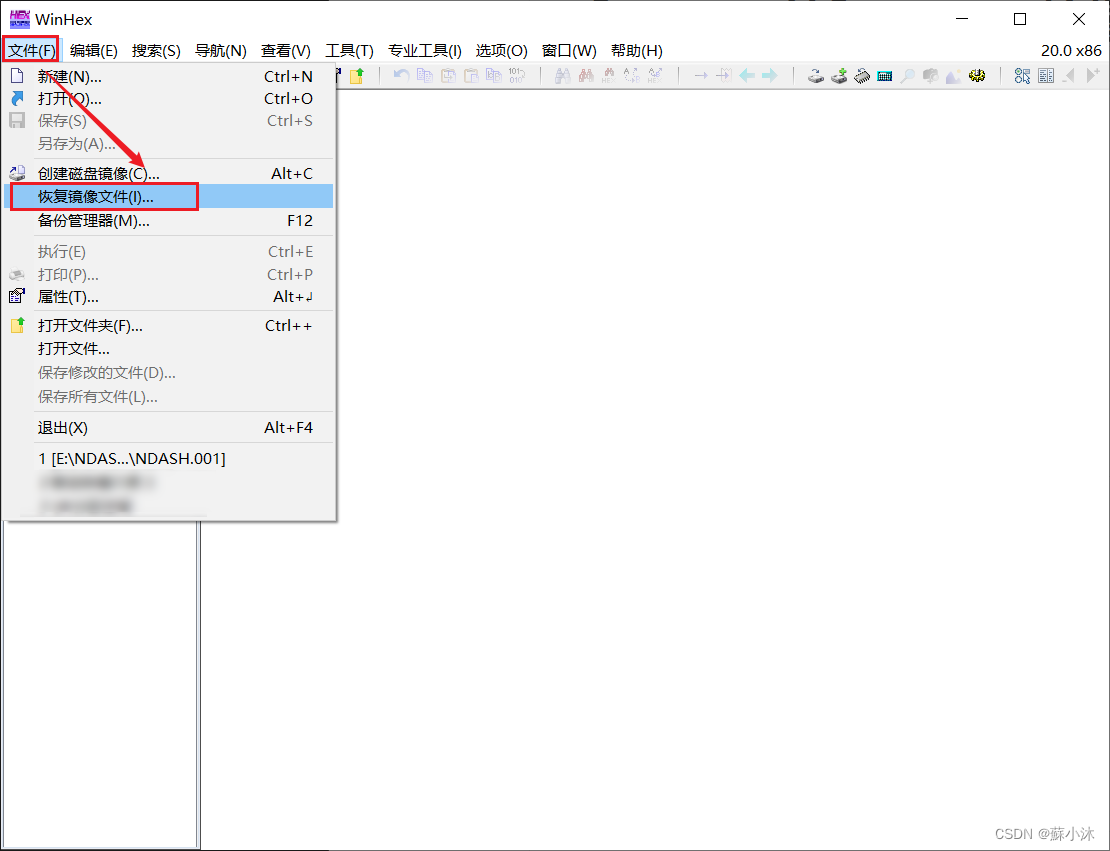Choose 打开(O)... from the file menu
1110x851 pixels.
pos(168,98)
